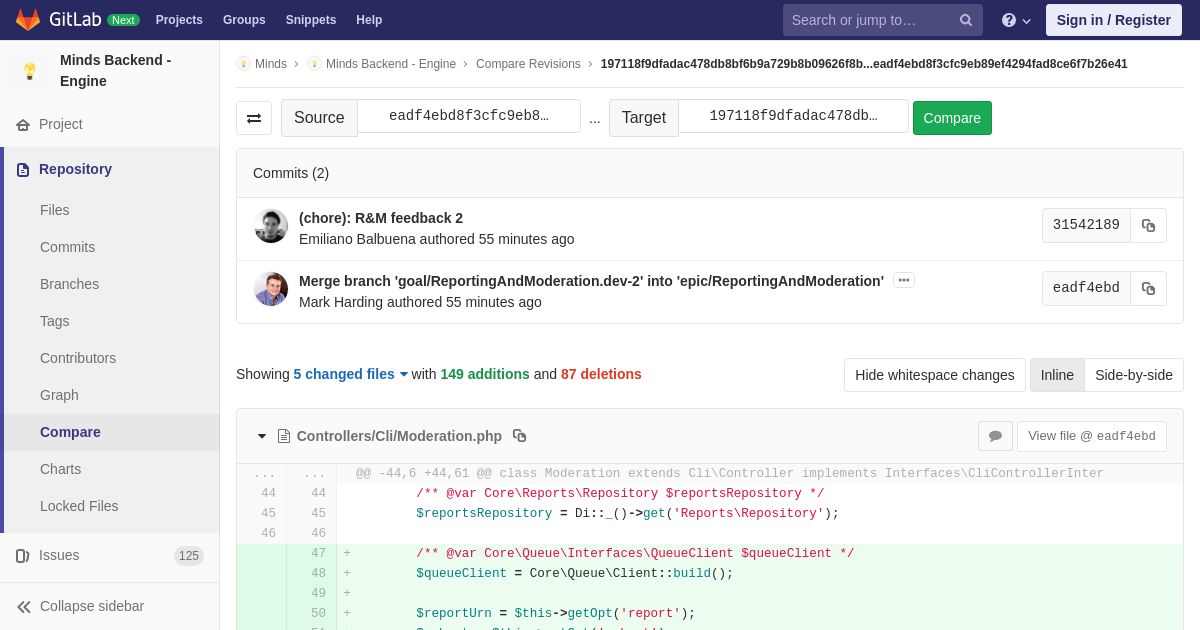The height and width of the screenshot is (630, 1200).
Task: Copy commit SHA 31542189
Action: point(1149,226)
